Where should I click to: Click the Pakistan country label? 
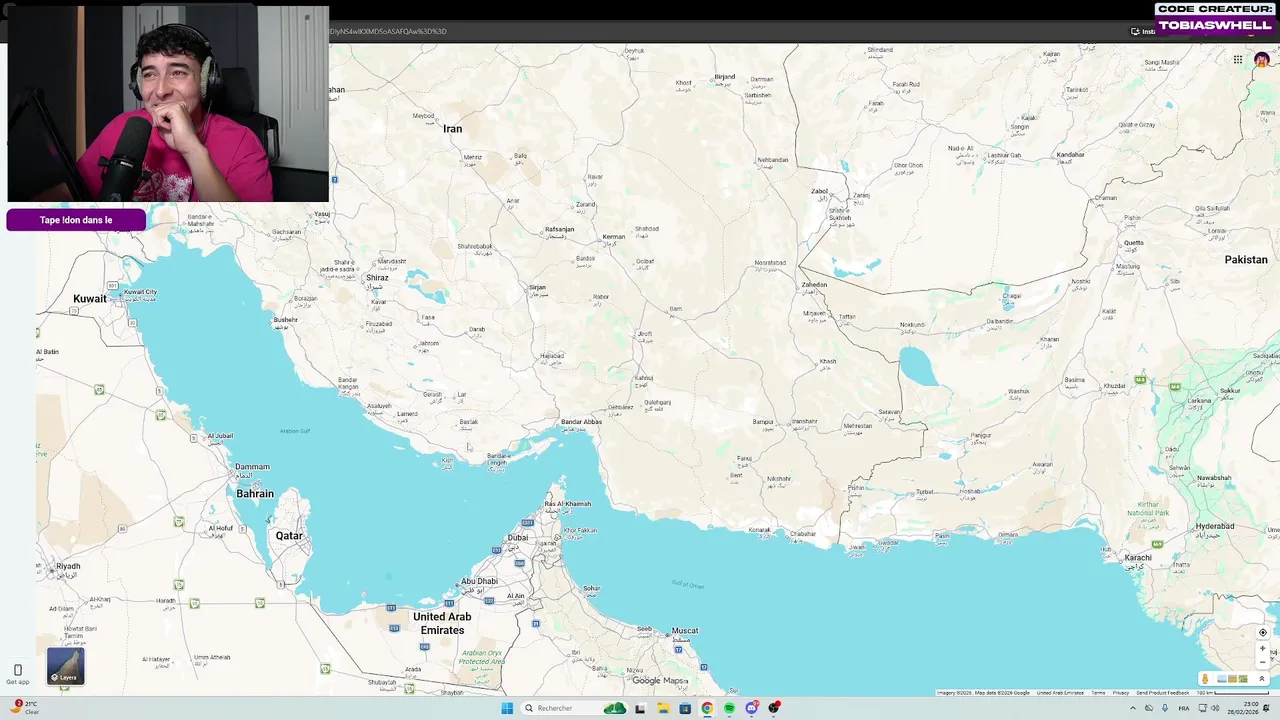[x=1246, y=260]
